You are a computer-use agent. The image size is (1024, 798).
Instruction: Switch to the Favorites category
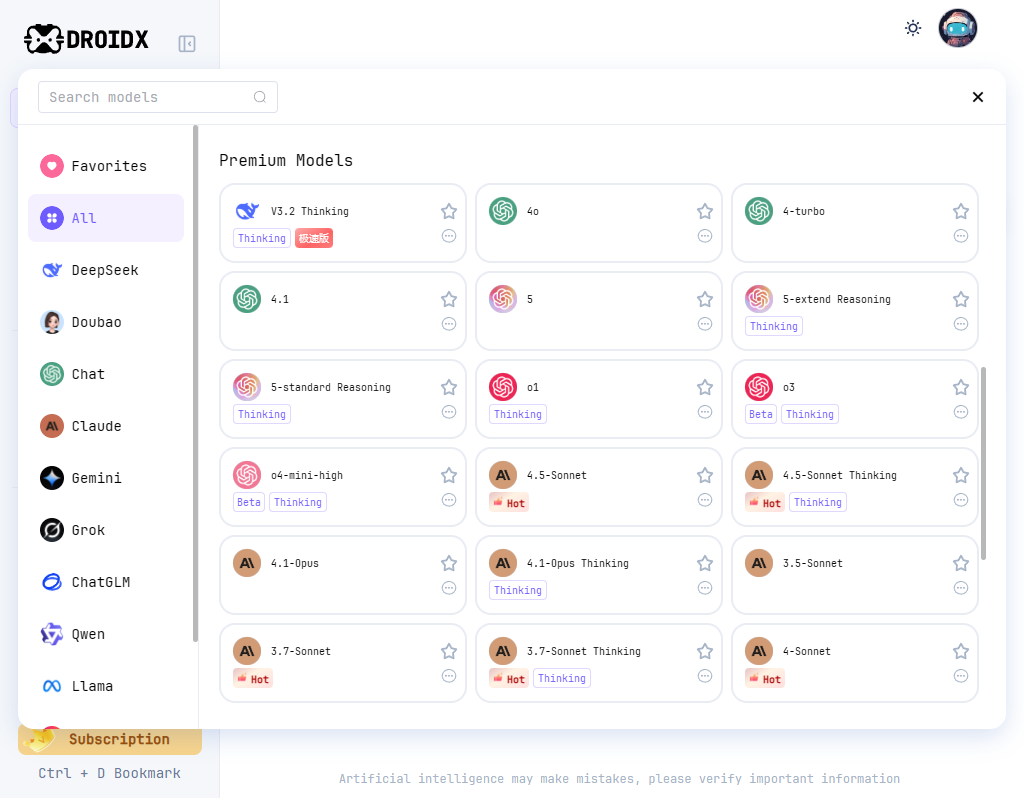click(106, 166)
